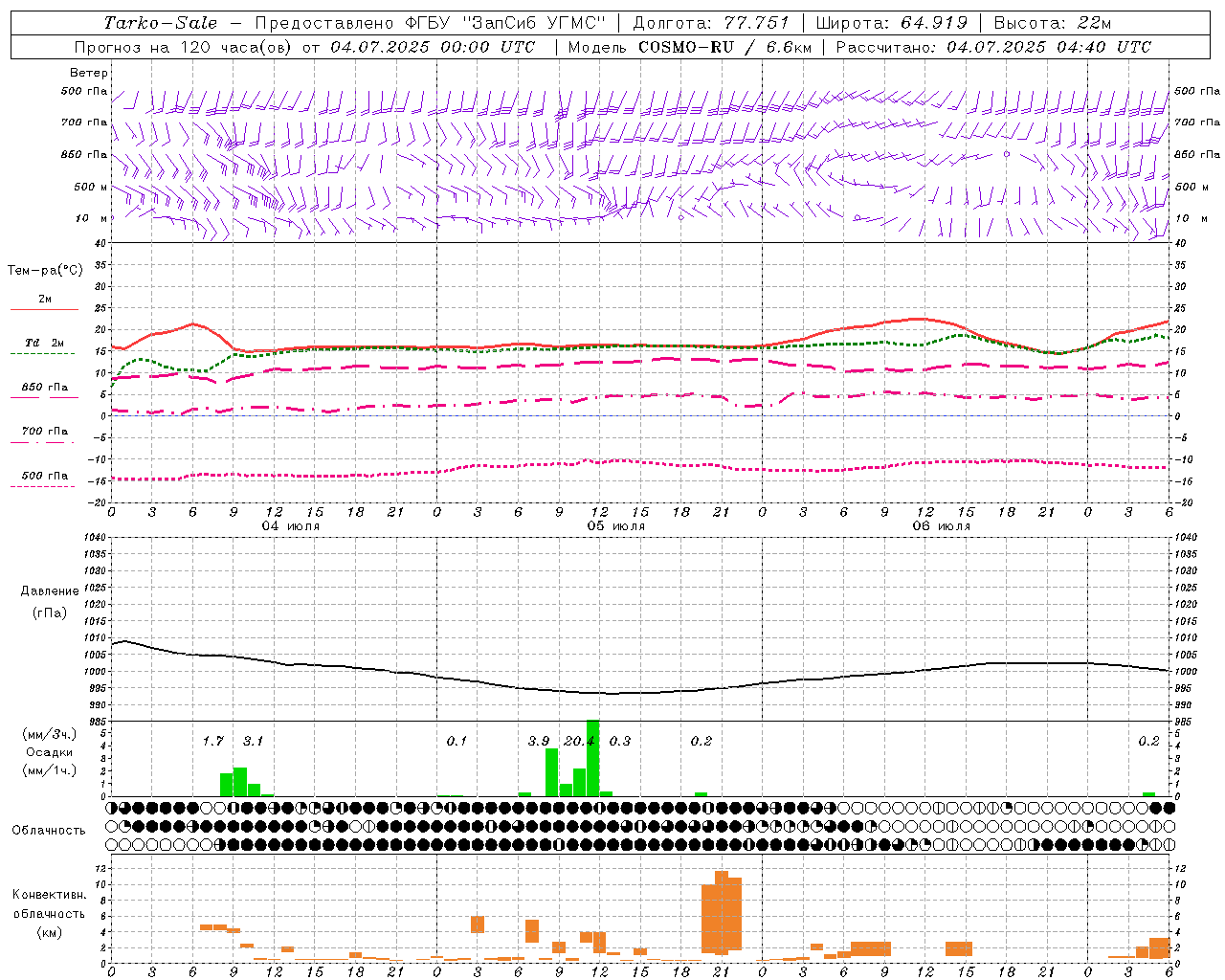Click the "1.7" precipitation total value
Viewport: 1225px width, 980px height.
click(212, 741)
